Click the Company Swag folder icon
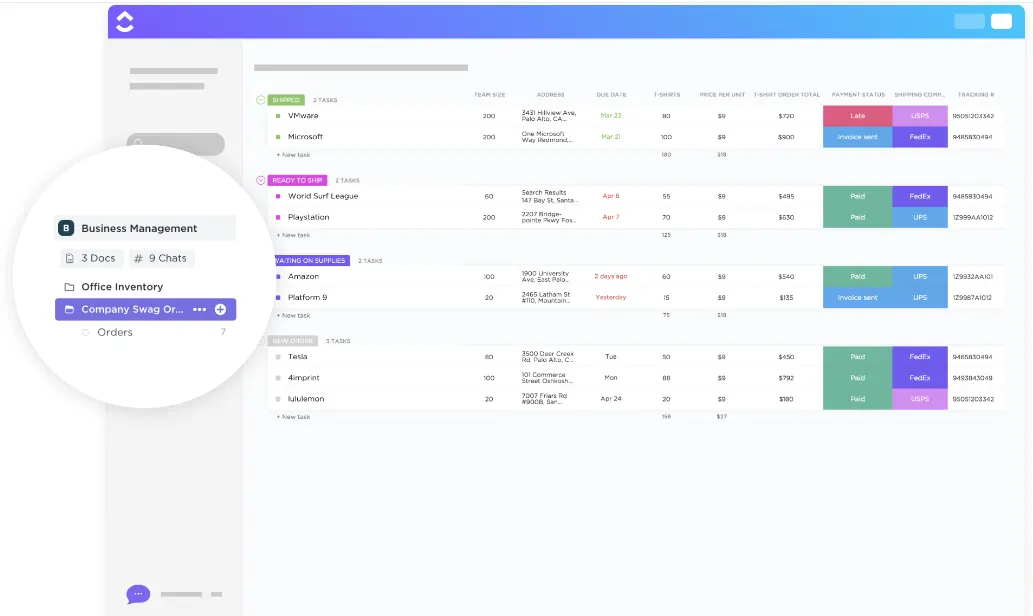This screenshot has width=1033, height=616. click(69, 309)
